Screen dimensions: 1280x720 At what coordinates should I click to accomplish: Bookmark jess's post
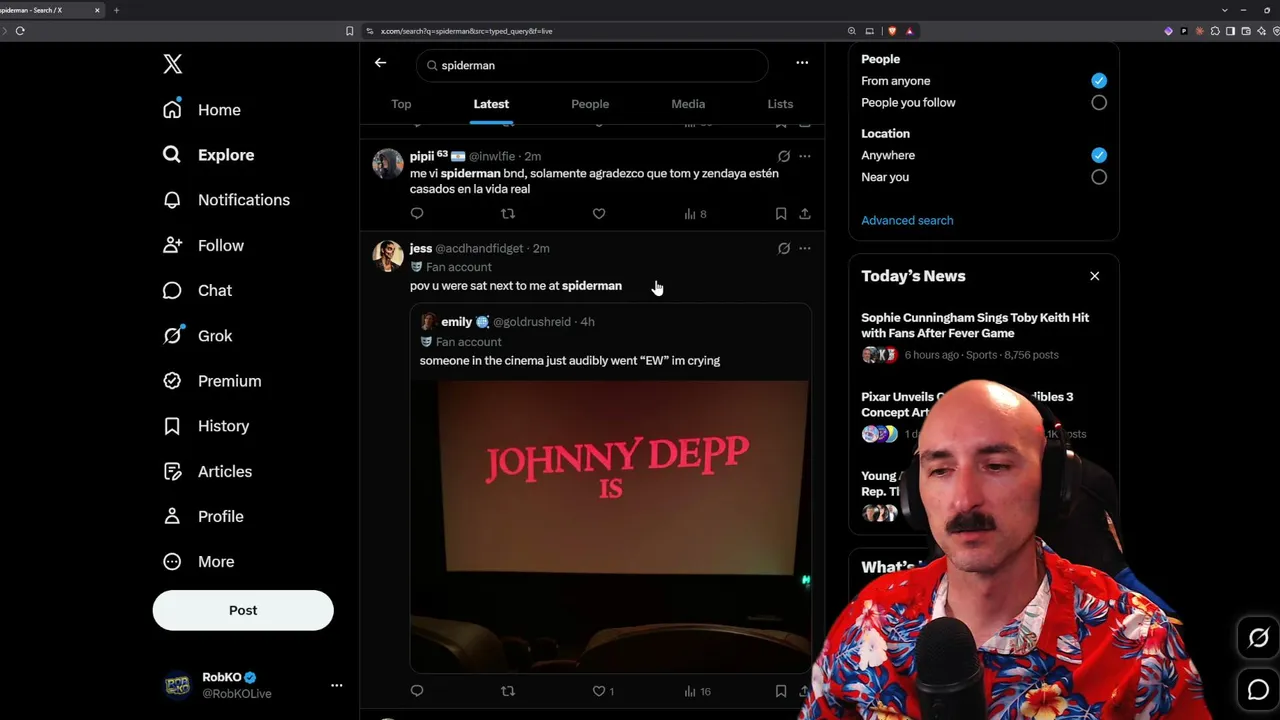781,691
